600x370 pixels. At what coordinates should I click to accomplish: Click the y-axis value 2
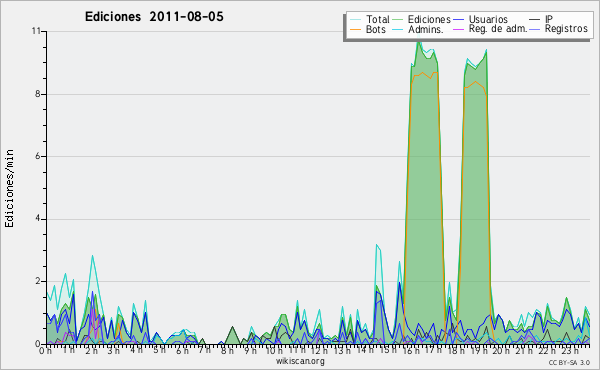(38, 281)
